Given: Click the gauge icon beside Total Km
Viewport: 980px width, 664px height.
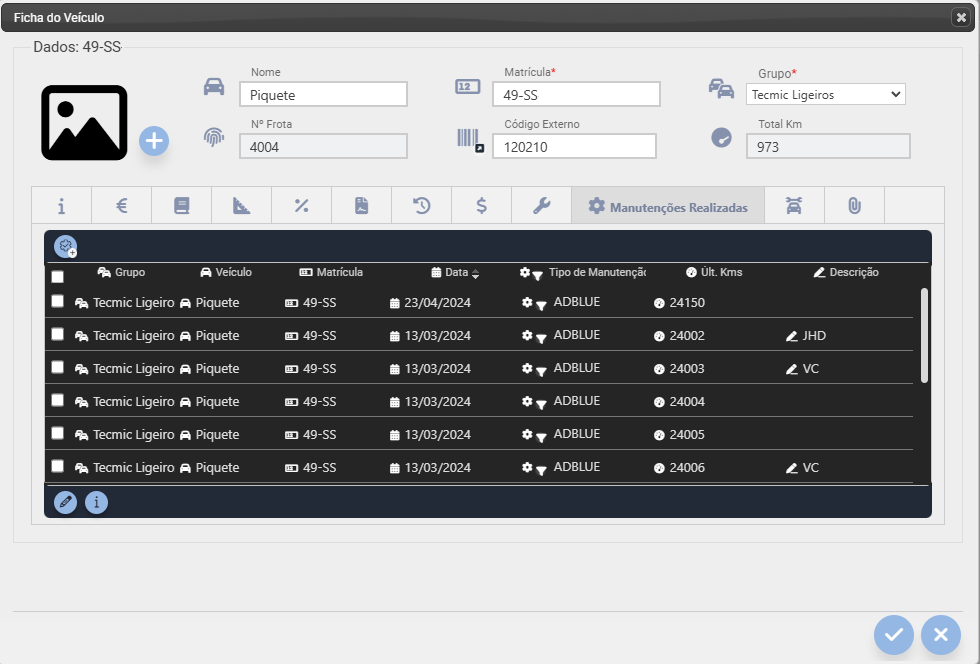Looking at the screenshot, I should tap(721, 137).
